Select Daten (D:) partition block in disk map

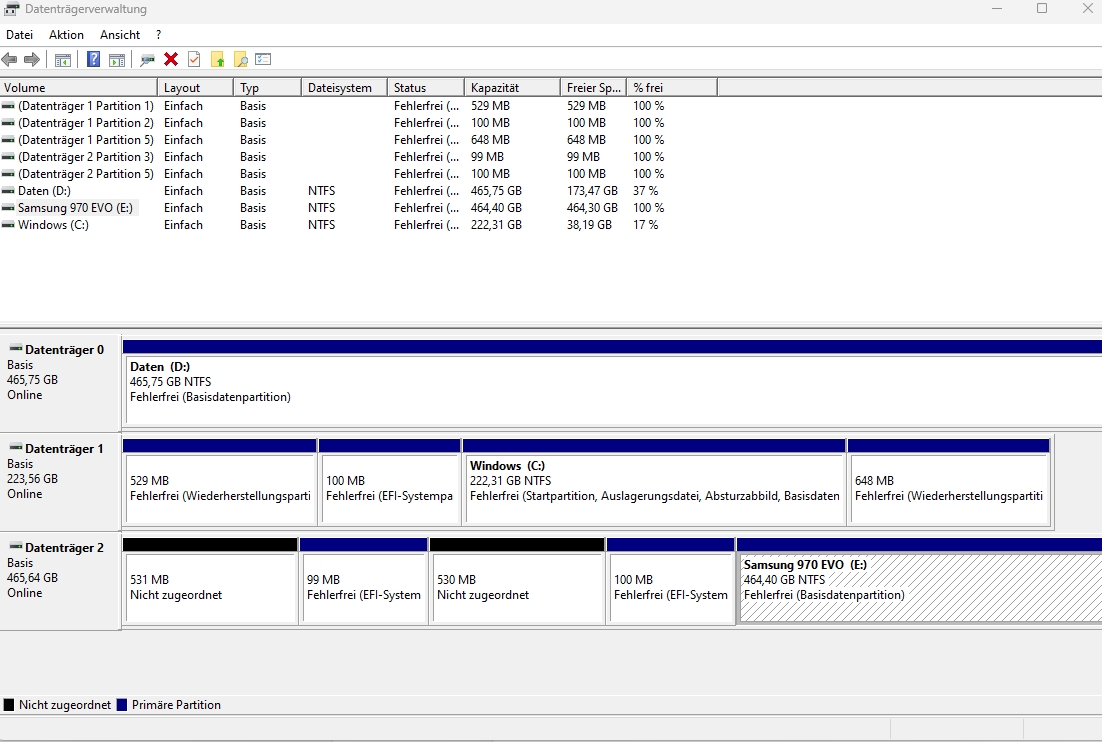point(612,382)
